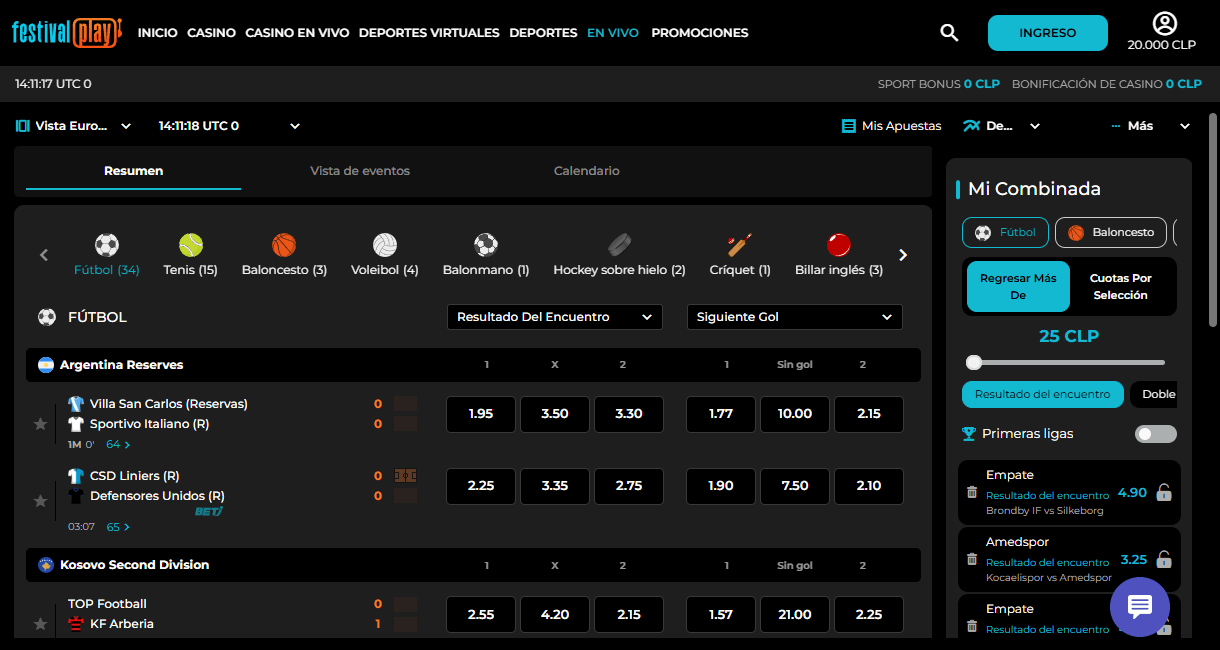Screen dimensions: 1220x650
Task: Delete the Brondby IF vs Silkeborg selection
Action: pyautogui.click(x=971, y=492)
